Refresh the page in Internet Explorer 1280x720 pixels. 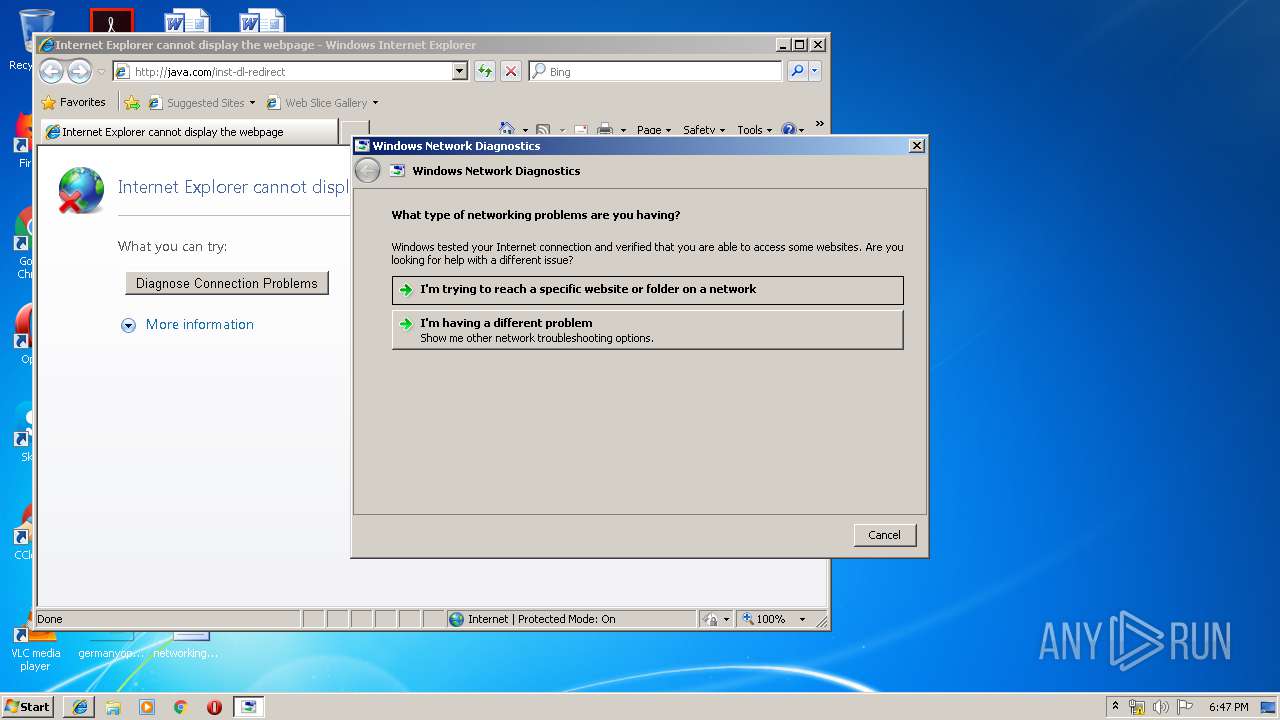click(x=485, y=71)
